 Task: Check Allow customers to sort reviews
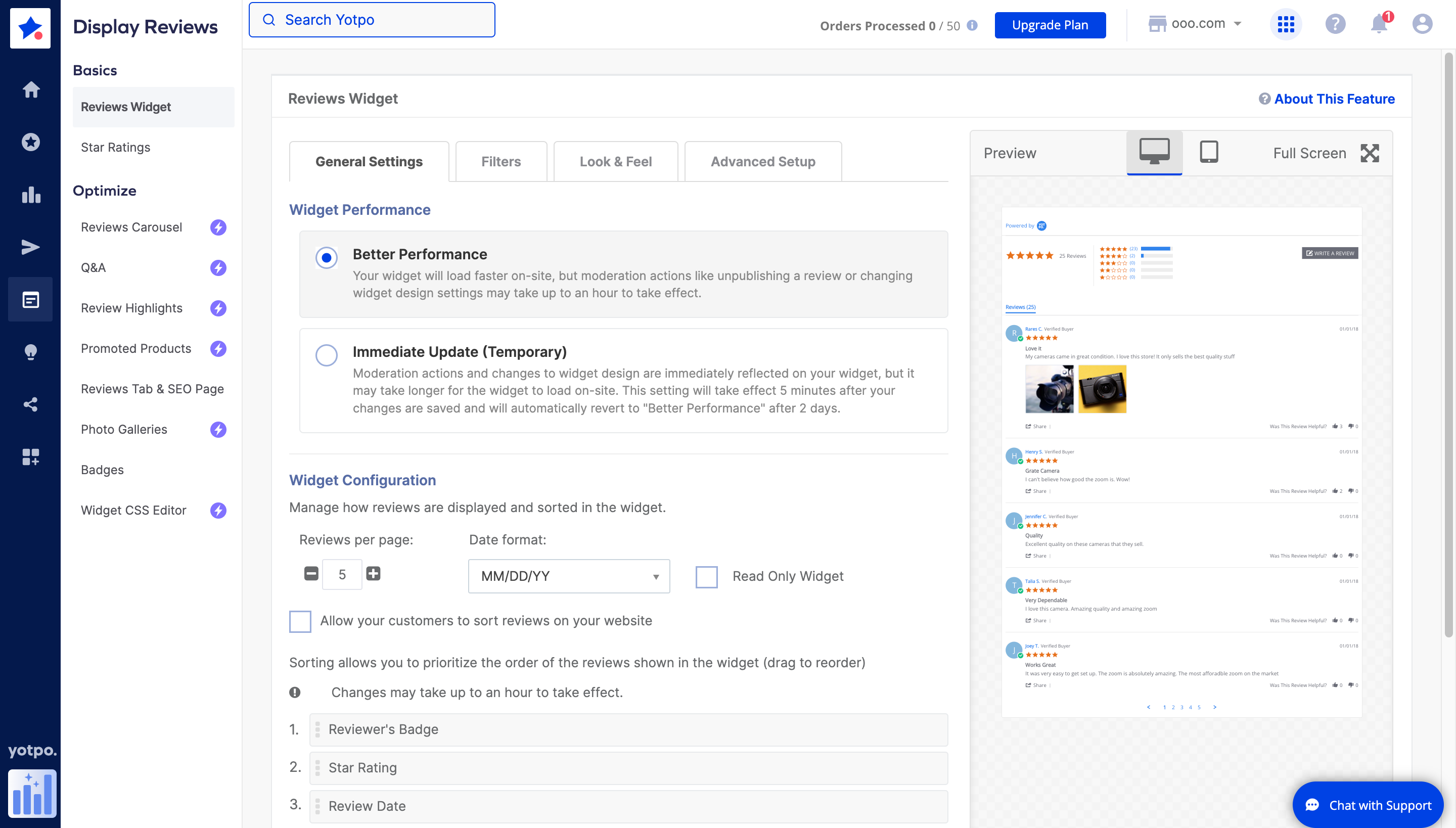coord(300,622)
